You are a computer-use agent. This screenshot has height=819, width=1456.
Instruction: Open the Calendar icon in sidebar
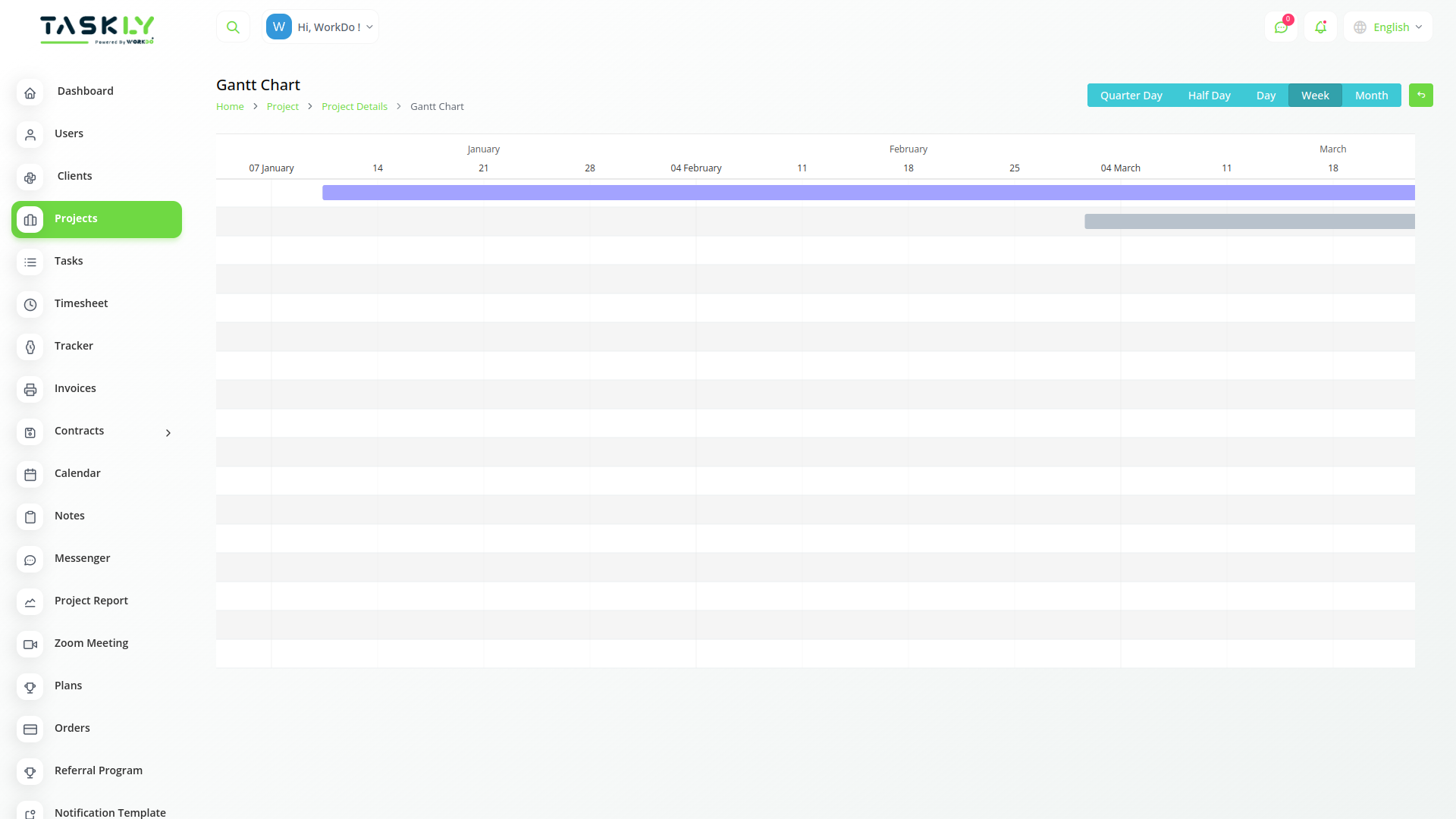click(30, 475)
